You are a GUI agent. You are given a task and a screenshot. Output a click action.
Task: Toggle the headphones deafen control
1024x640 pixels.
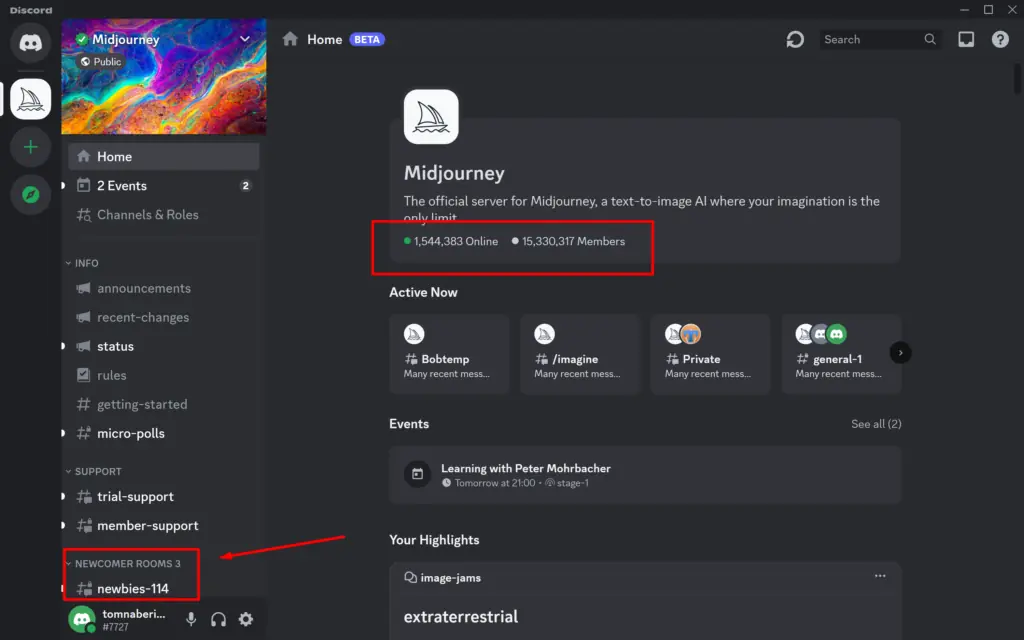pos(218,619)
